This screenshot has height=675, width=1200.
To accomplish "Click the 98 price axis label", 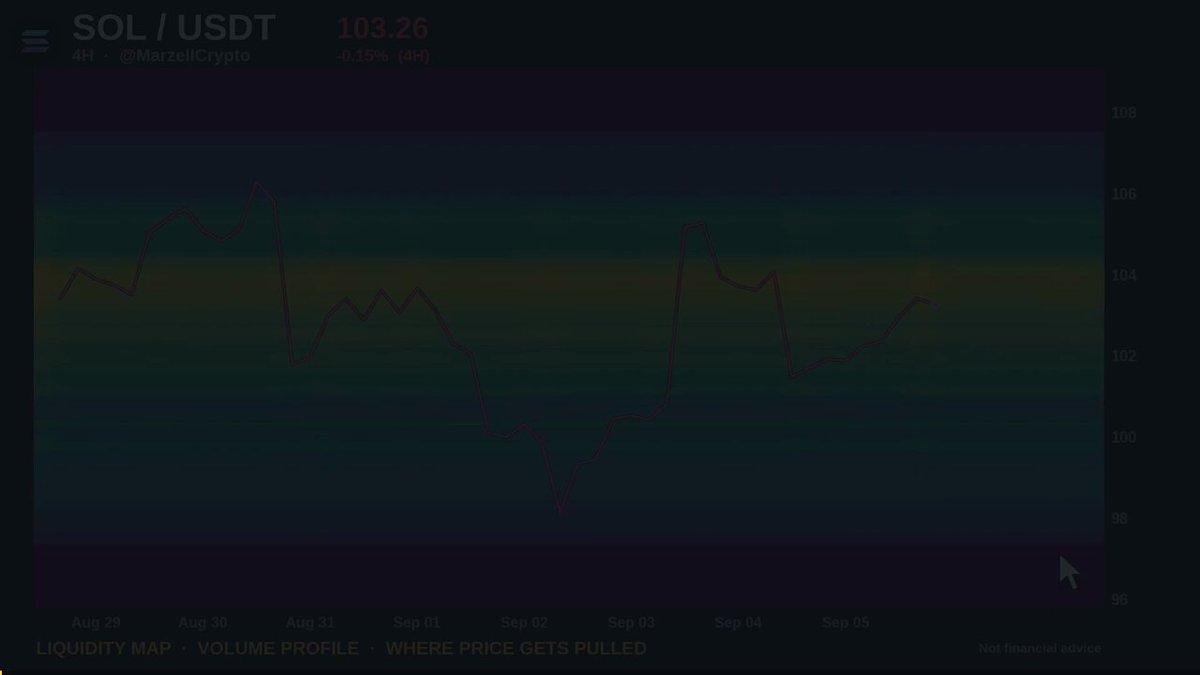I will point(1120,518).
